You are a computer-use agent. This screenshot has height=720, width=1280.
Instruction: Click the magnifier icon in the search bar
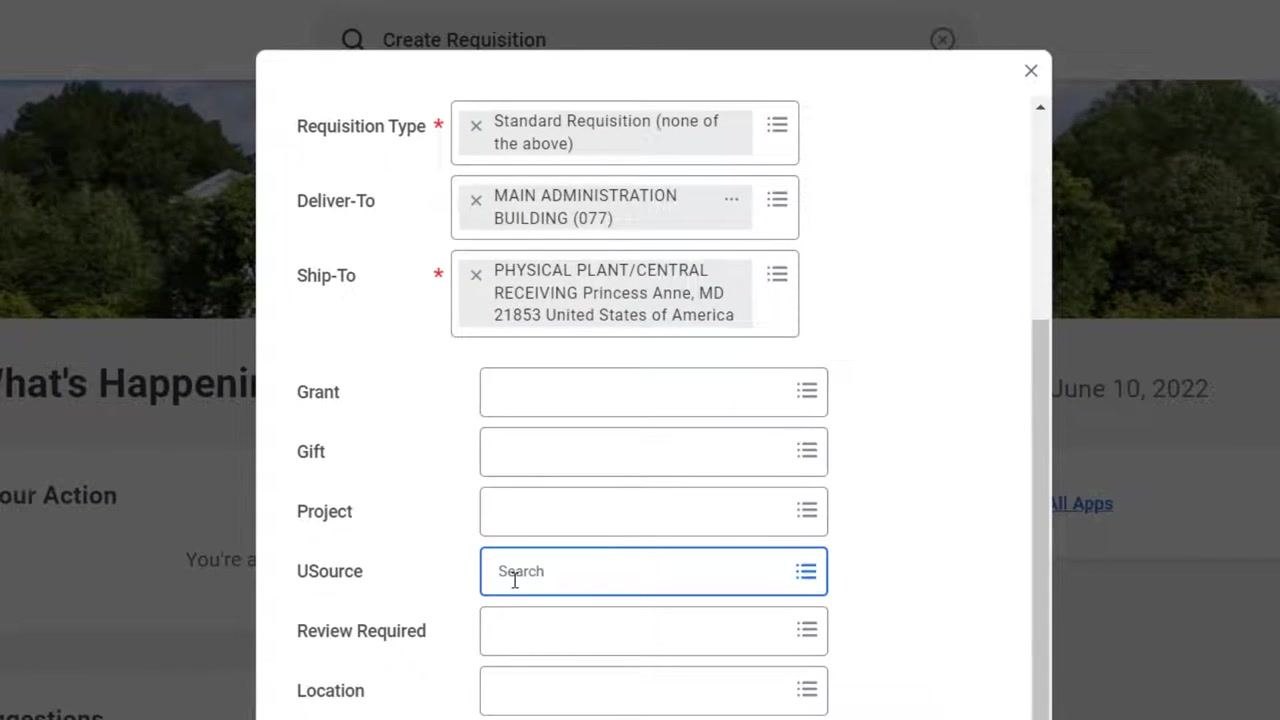point(352,39)
